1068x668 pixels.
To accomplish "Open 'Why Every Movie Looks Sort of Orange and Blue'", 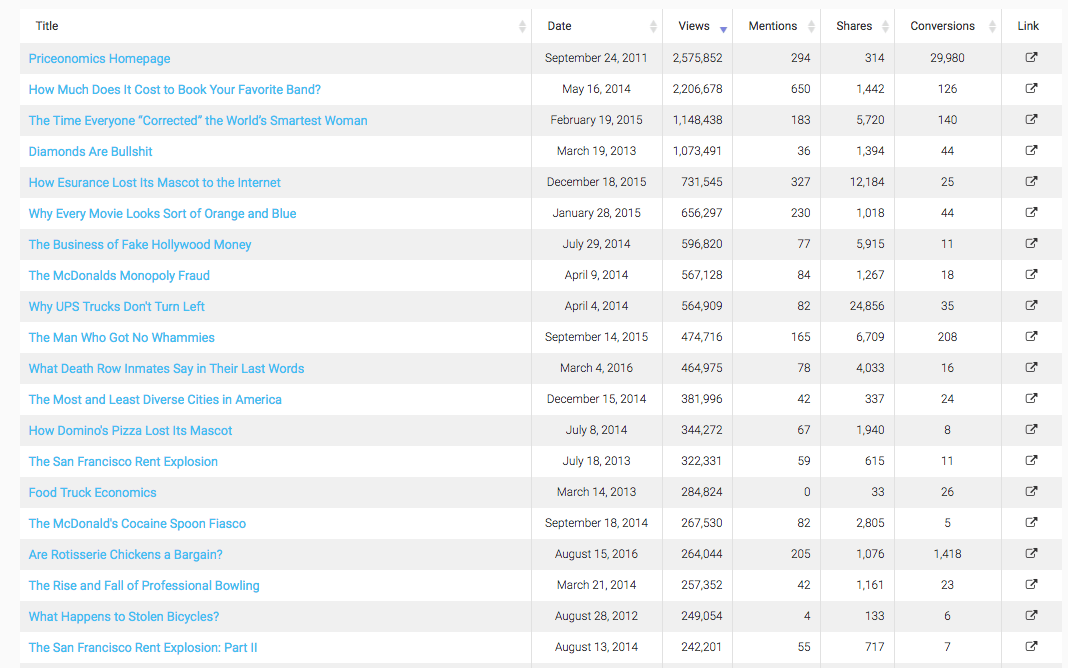I will [162, 213].
